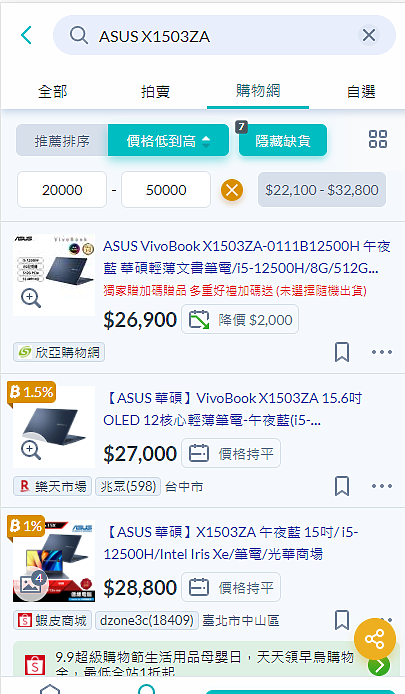Screen dimensions: 405x694
Task: Select 推薦排序 sorting option
Action: point(62,140)
